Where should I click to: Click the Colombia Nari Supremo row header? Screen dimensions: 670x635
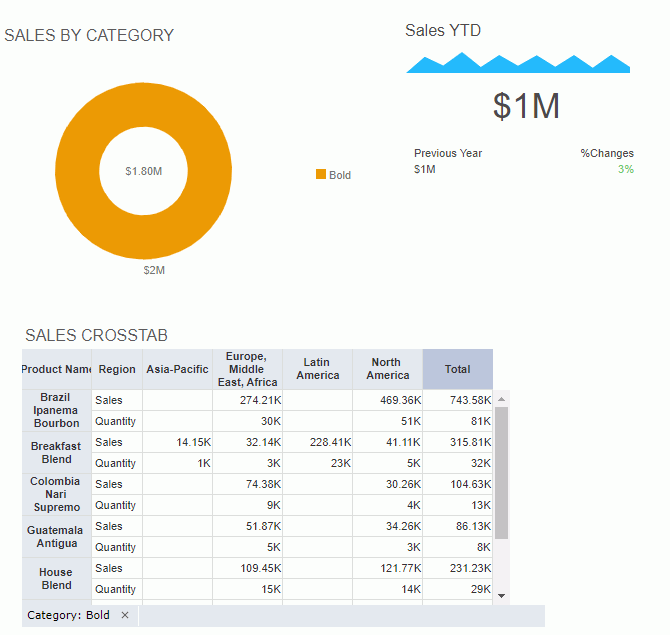(57, 494)
